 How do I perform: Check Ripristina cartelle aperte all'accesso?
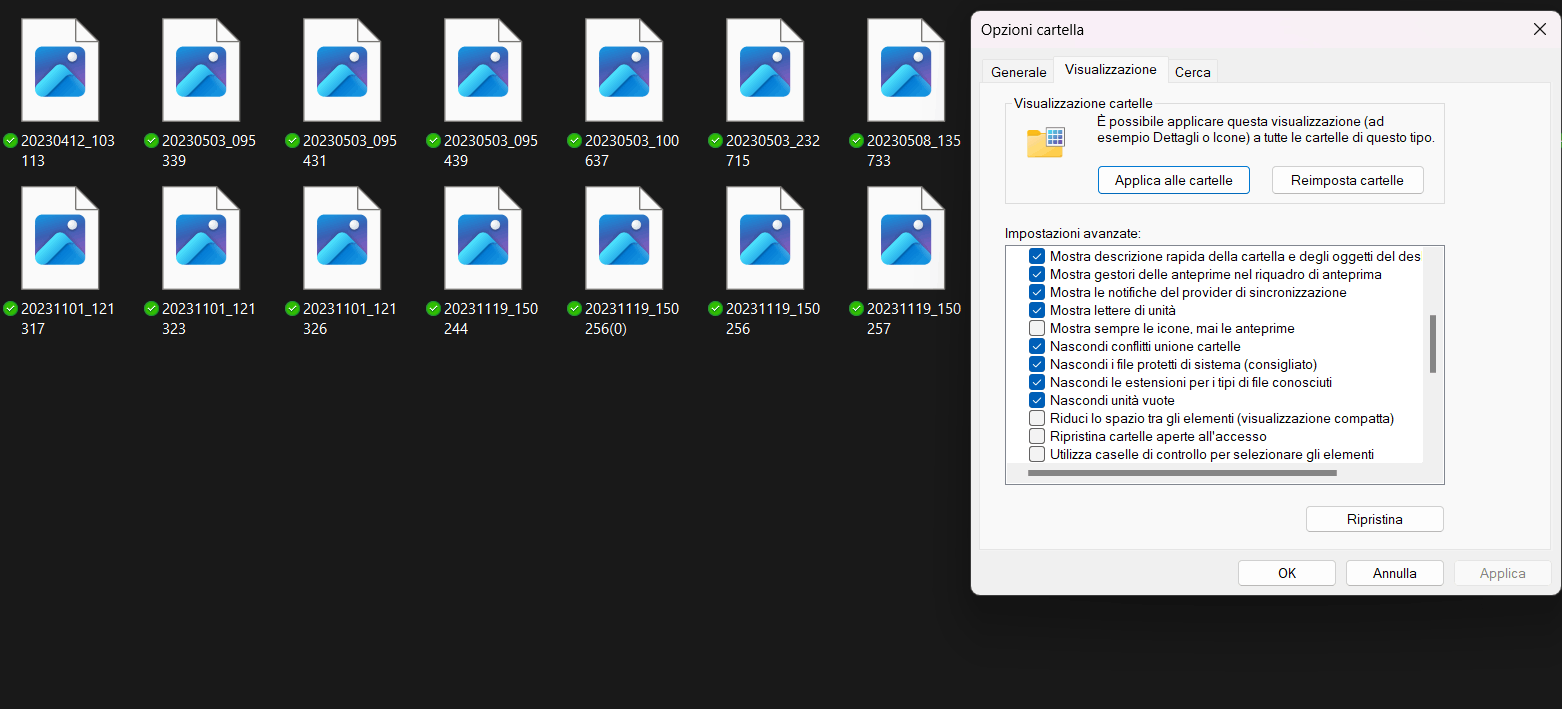point(1037,436)
